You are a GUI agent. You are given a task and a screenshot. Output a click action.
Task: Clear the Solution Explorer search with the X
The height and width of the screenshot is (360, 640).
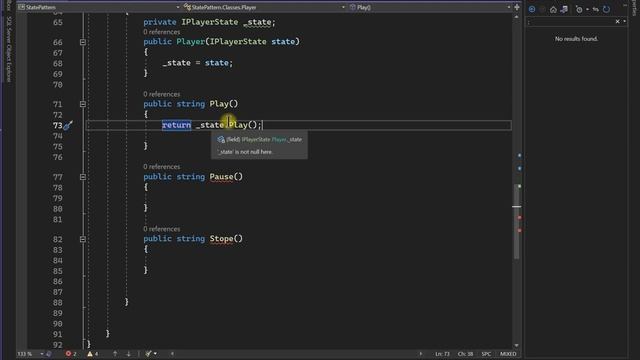coord(618,22)
